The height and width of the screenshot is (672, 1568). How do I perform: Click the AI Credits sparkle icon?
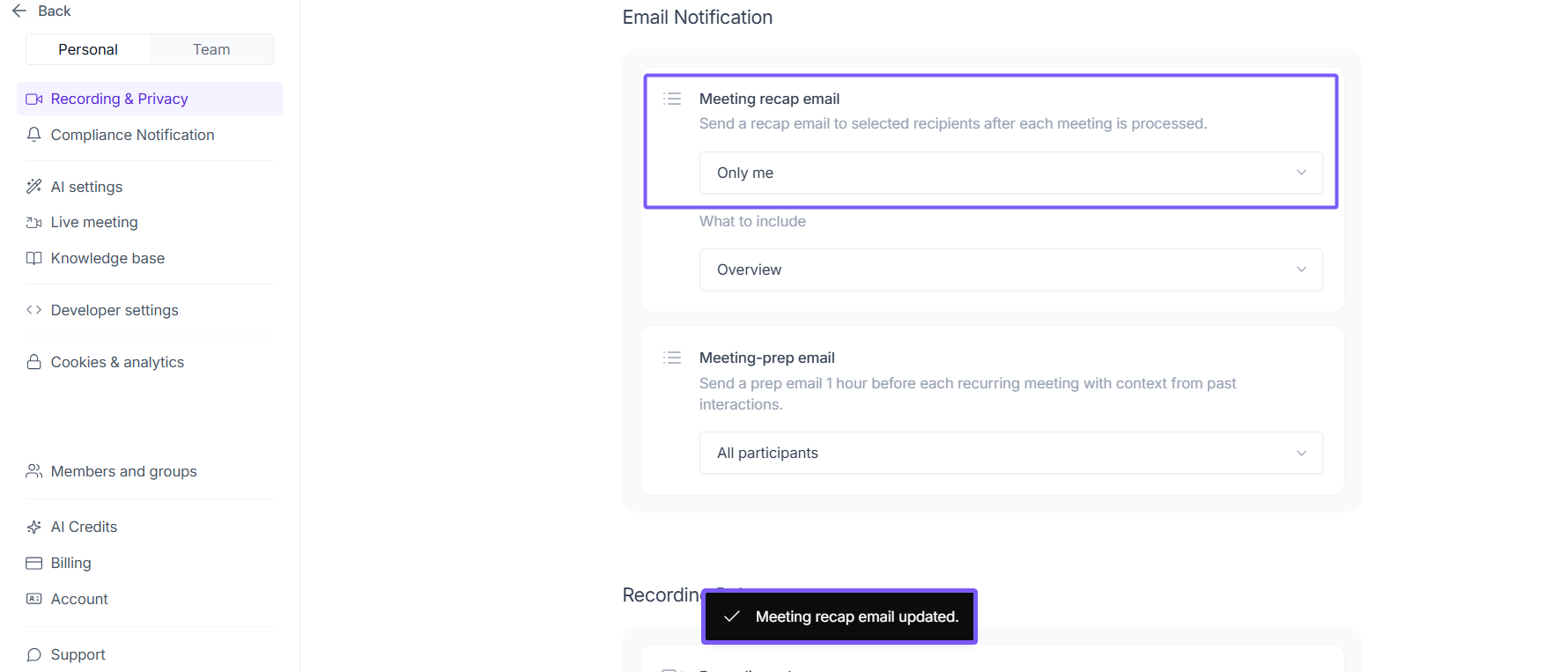pos(34,527)
